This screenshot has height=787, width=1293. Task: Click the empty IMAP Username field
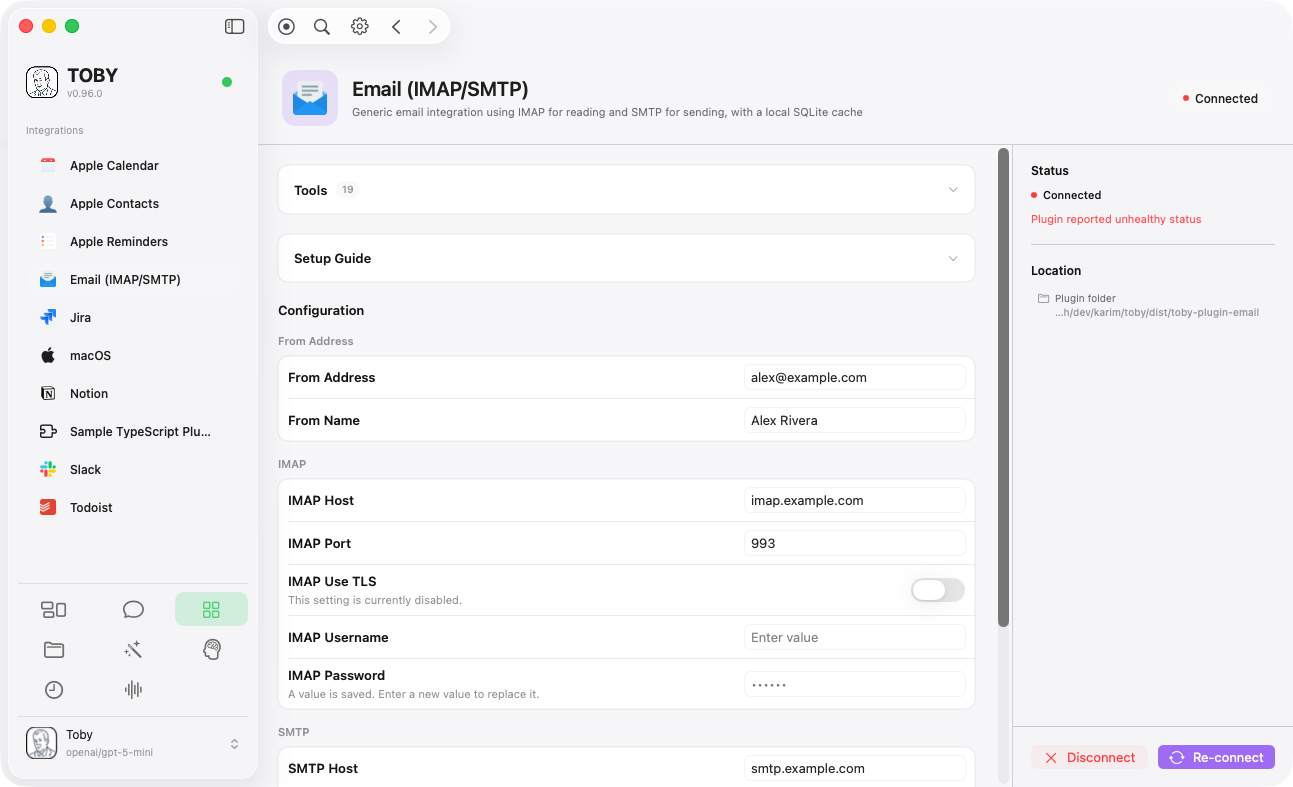coord(855,638)
